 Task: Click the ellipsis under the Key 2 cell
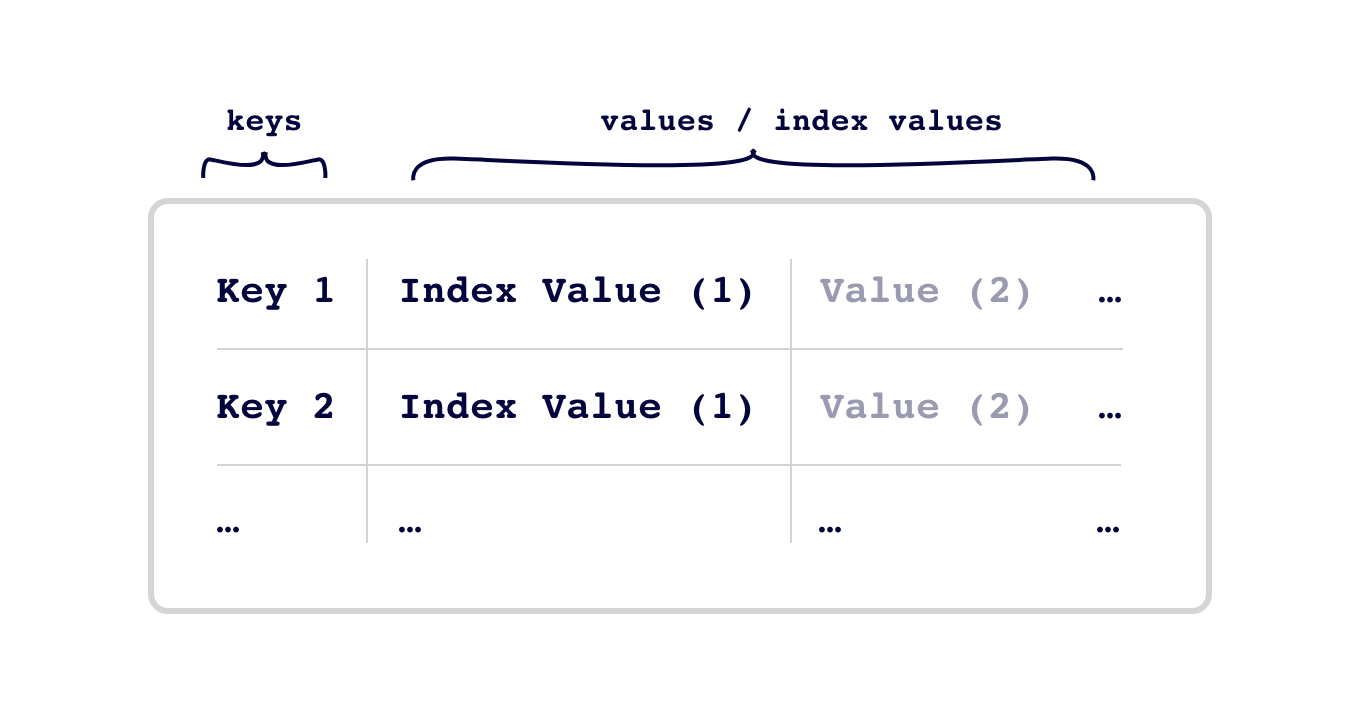tap(228, 530)
